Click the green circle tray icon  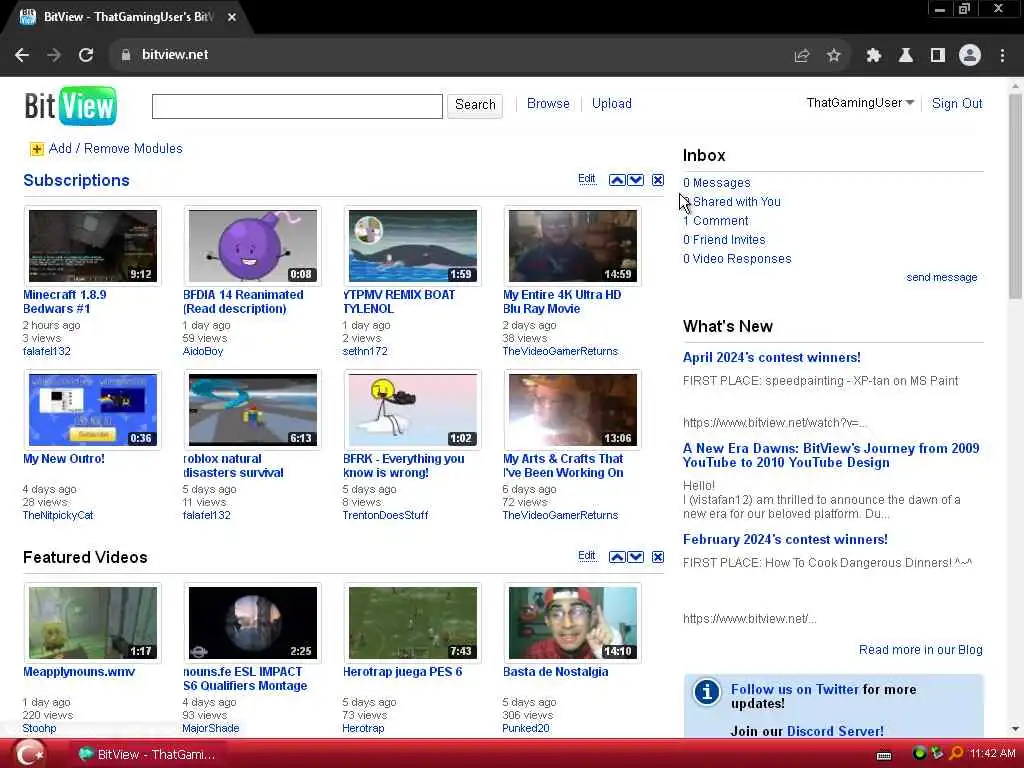click(919, 753)
